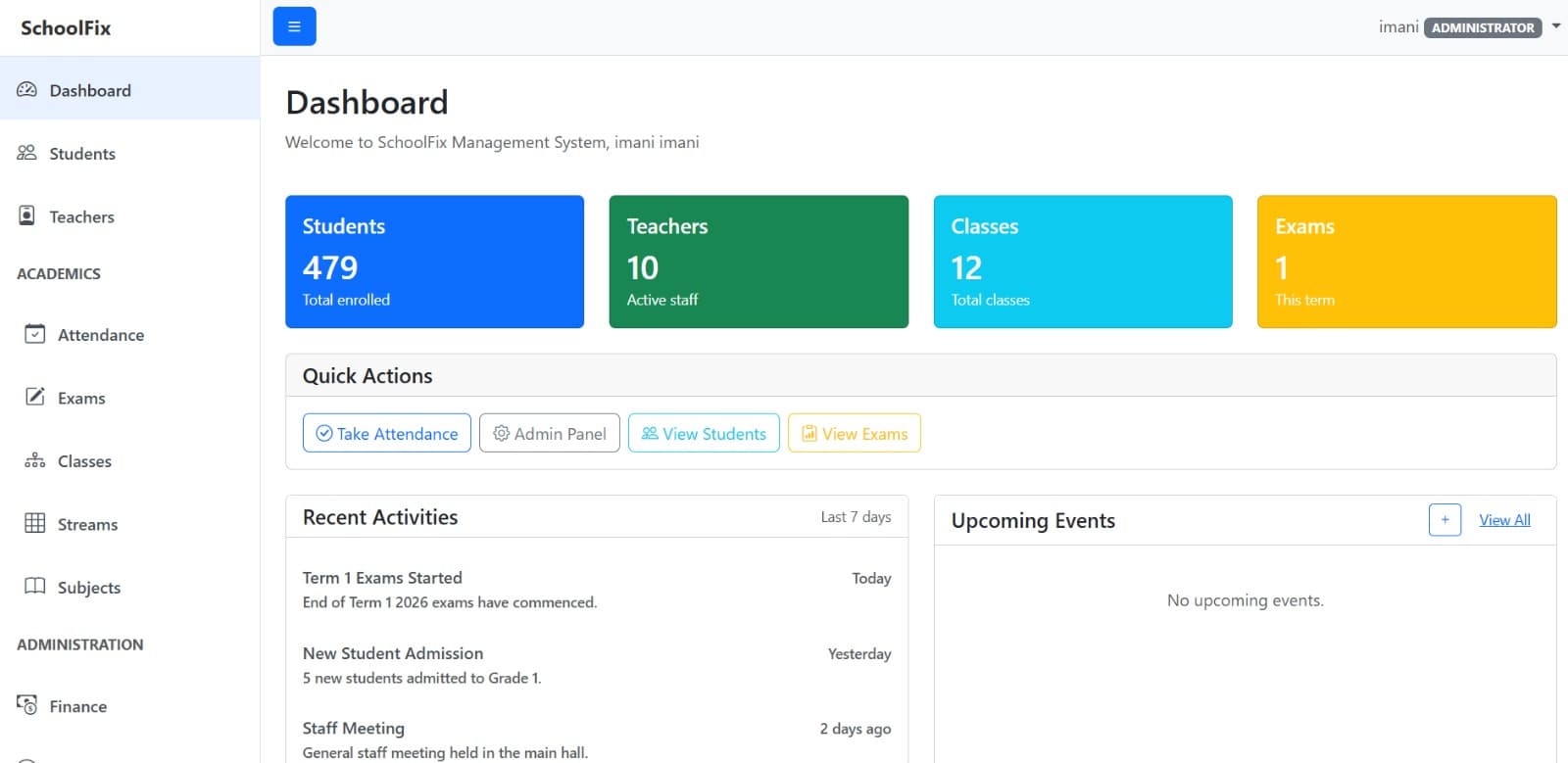Click '5 new students admitted to Grade 1.'
Viewport: 1568px width, 763px height.
tap(421, 678)
